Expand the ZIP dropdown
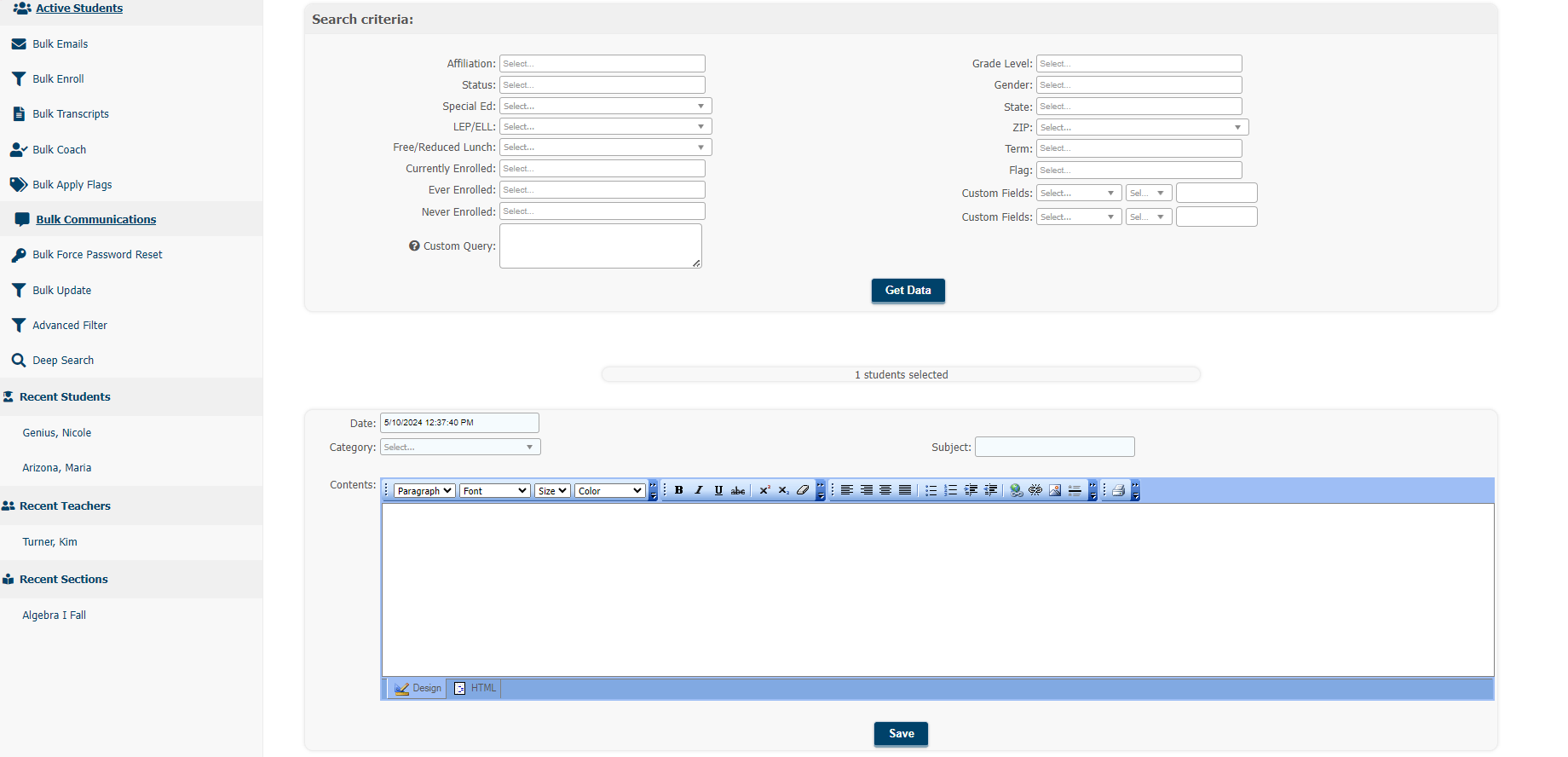Viewport: 1568px width, 757px height. (1143, 127)
